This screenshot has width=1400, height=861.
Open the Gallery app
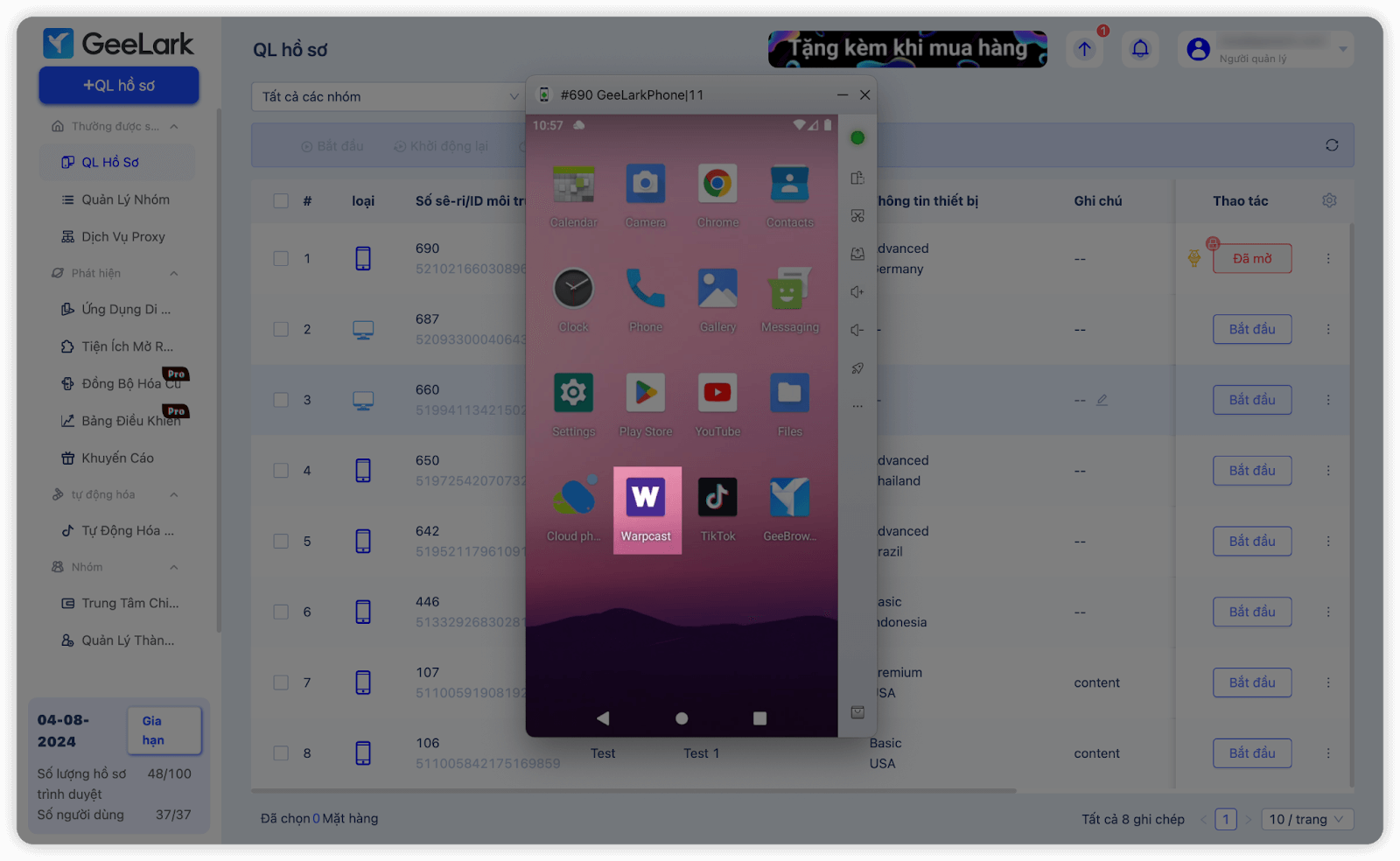tap(717, 299)
